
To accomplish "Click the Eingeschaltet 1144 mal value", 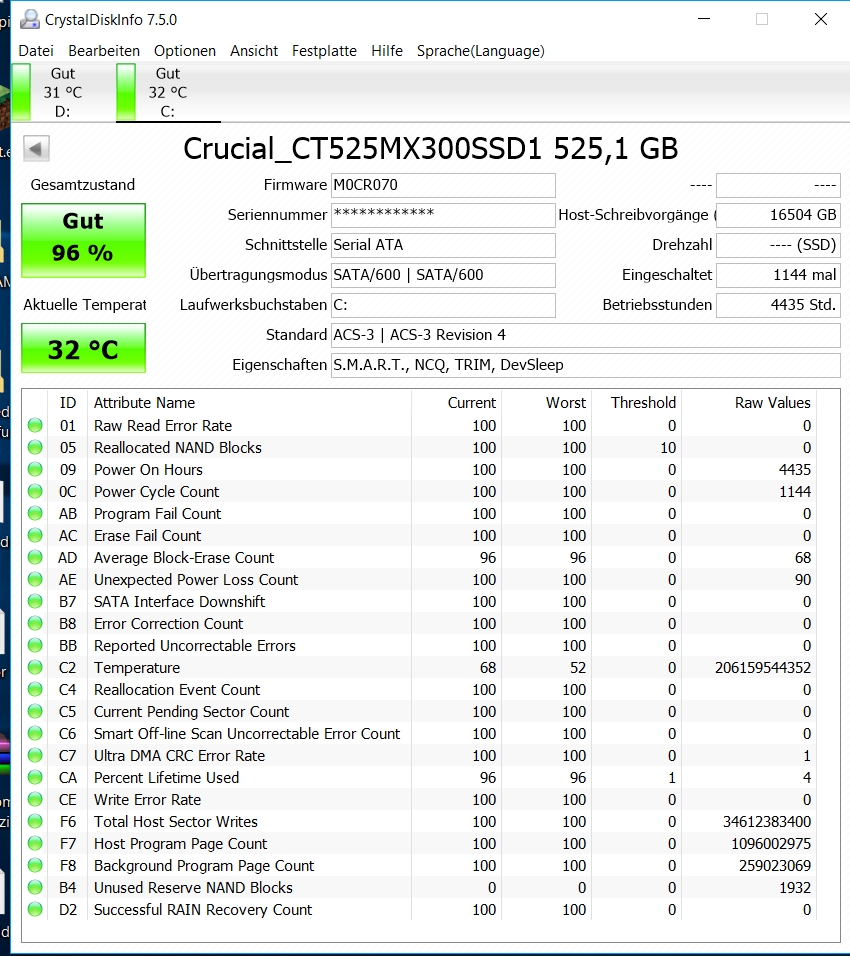I will coord(778,275).
